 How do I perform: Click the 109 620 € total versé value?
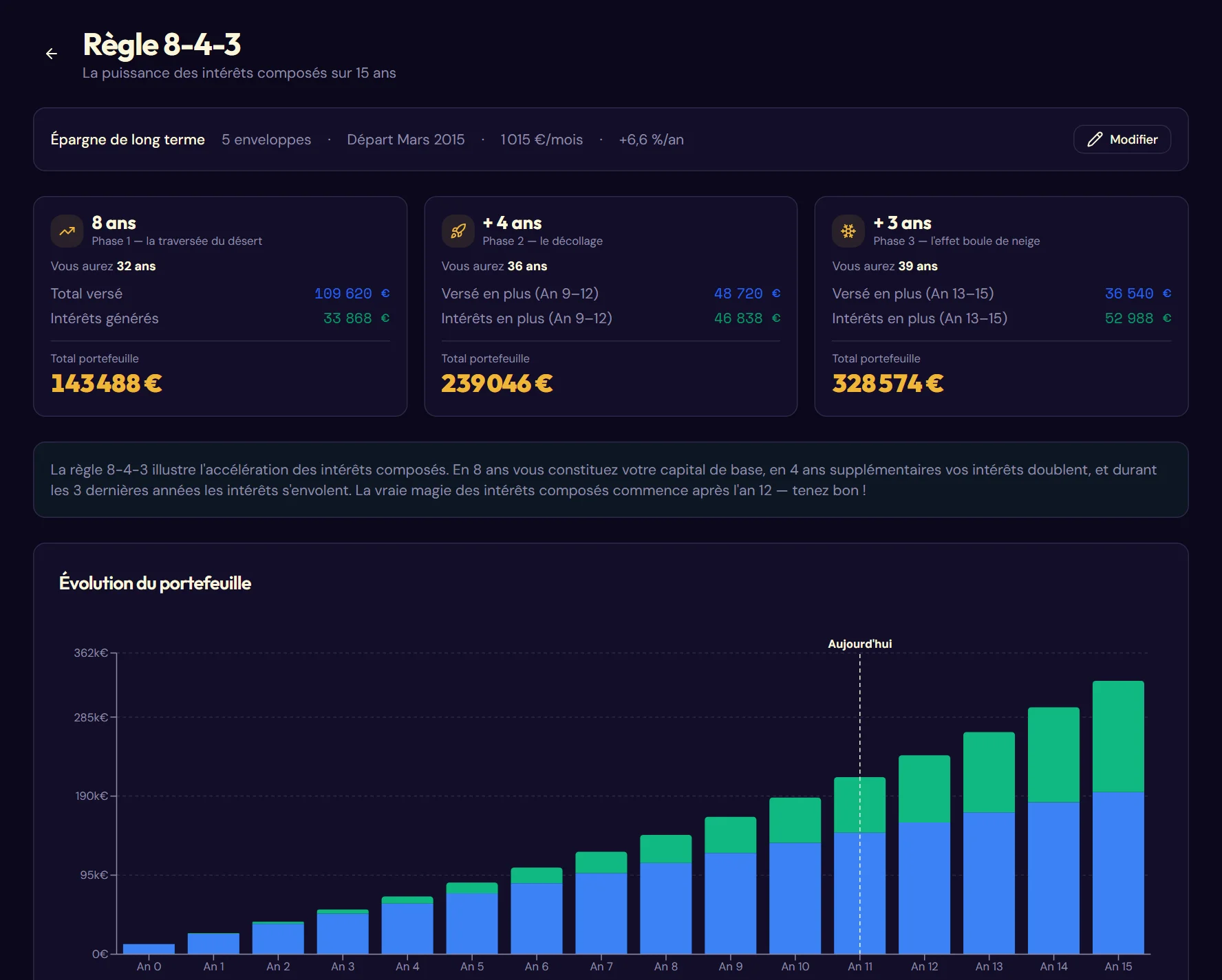[x=352, y=294]
